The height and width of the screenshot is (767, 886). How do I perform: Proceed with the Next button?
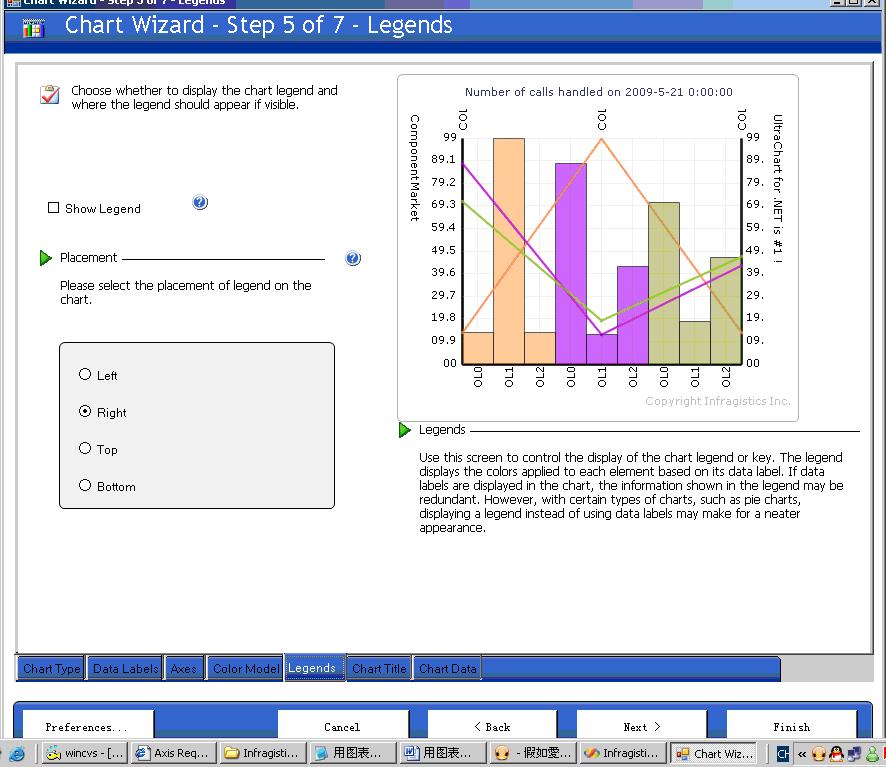[641, 726]
